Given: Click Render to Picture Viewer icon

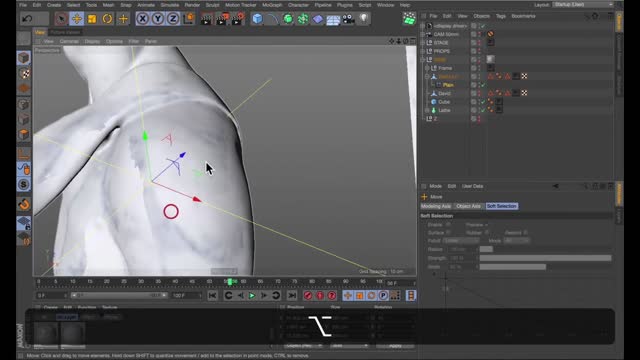Looking at the screenshot, I should pos(222,19).
